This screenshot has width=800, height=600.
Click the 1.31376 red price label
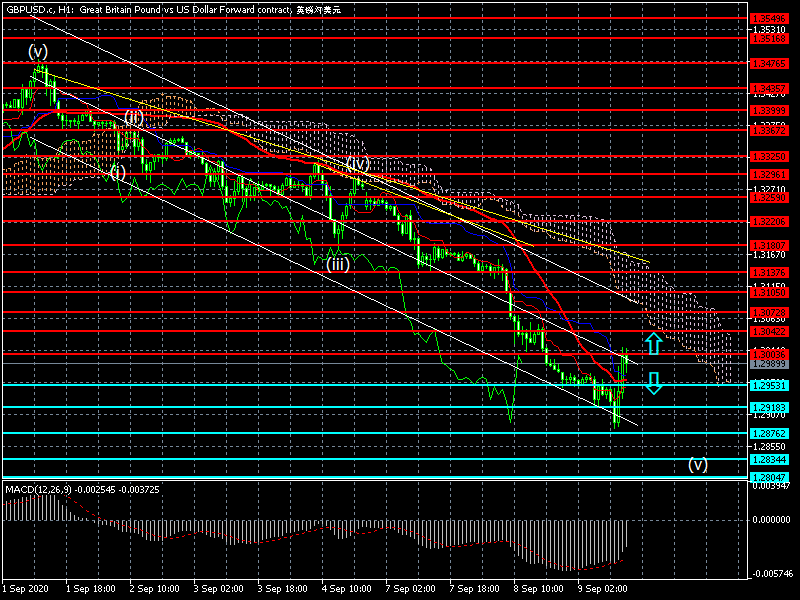[x=769, y=272]
